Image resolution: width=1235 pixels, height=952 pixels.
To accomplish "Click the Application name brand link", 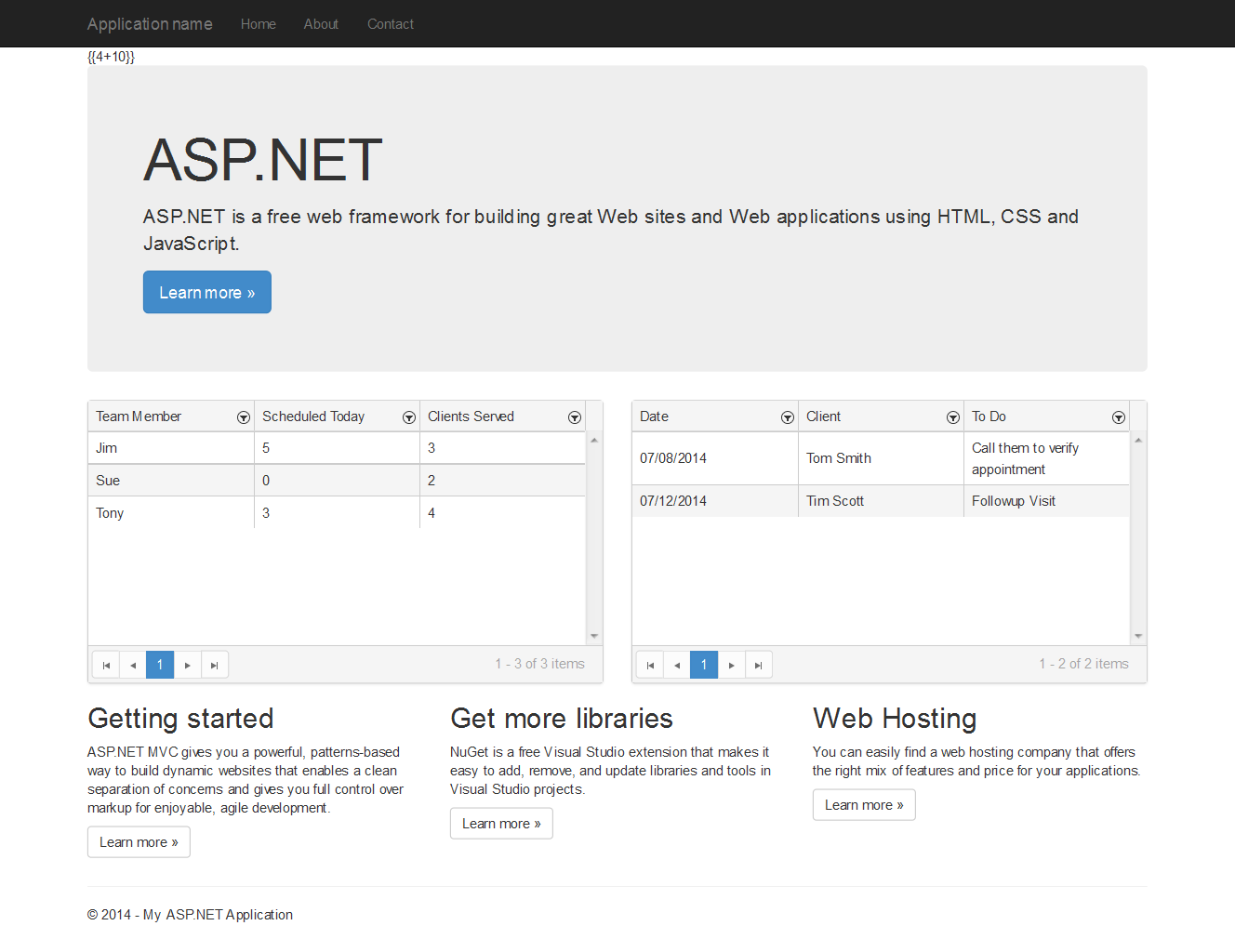I will [150, 24].
